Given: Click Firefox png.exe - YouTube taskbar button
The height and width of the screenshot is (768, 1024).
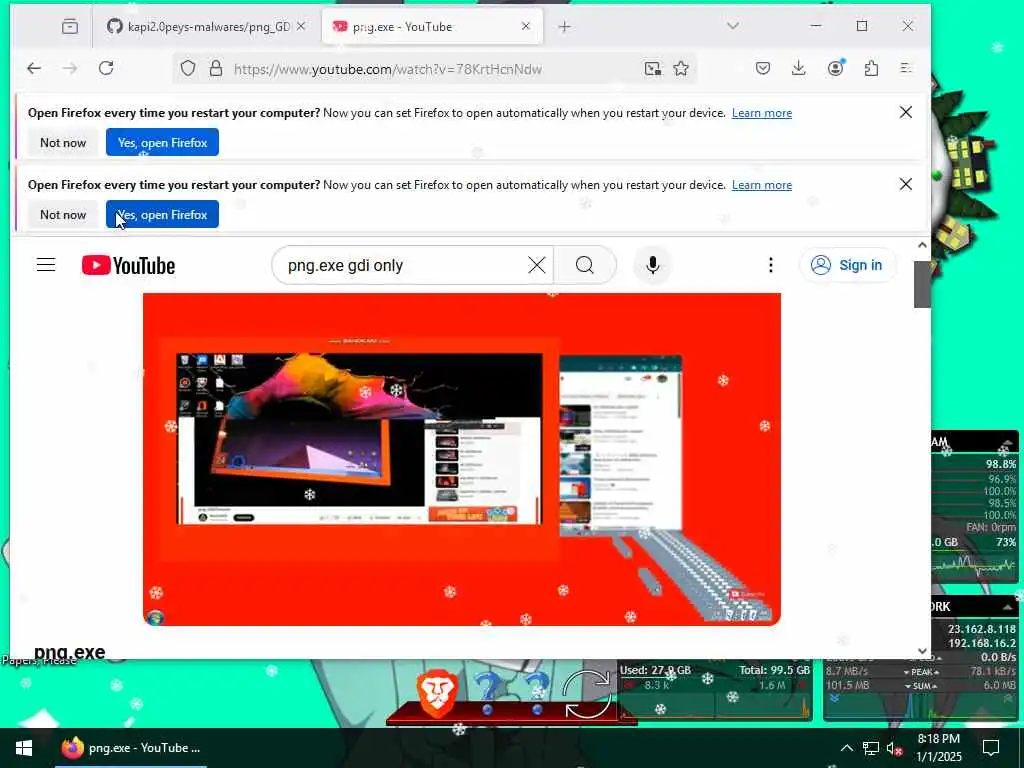Looking at the screenshot, I should [x=131, y=748].
